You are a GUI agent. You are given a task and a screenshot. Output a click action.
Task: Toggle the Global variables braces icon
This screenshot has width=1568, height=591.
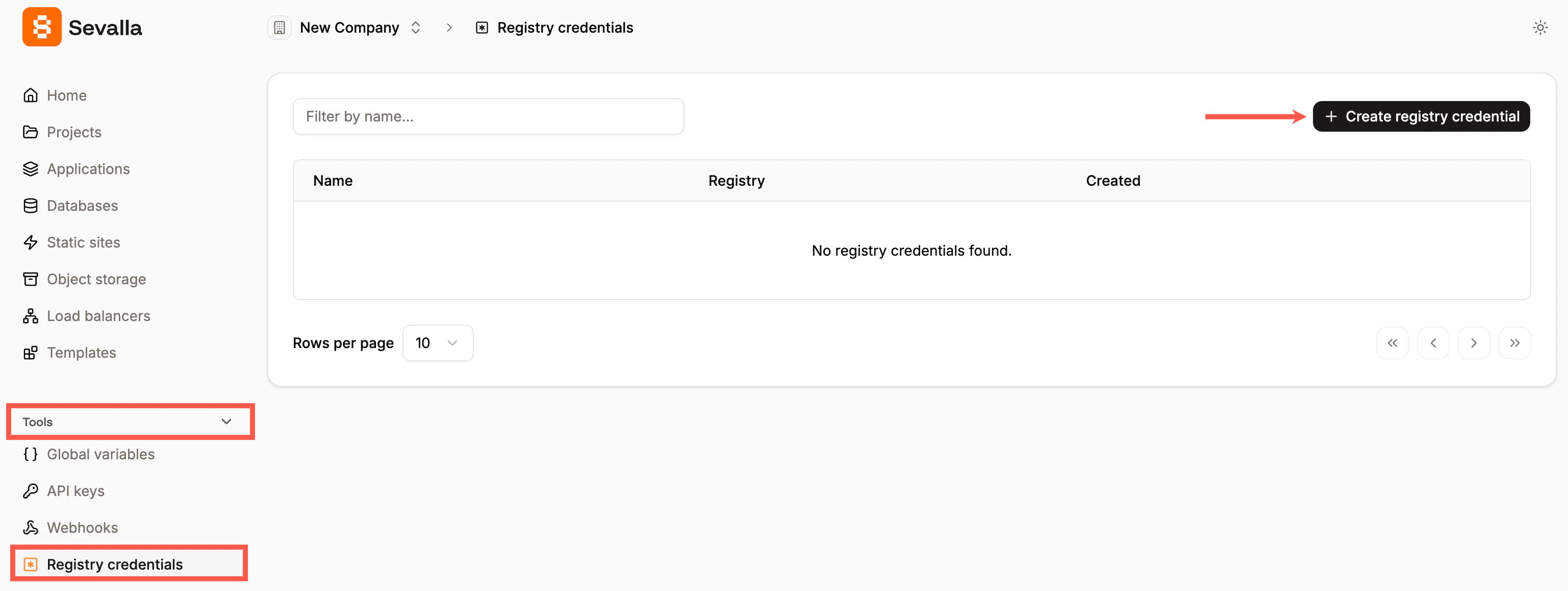pyautogui.click(x=30, y=454)
